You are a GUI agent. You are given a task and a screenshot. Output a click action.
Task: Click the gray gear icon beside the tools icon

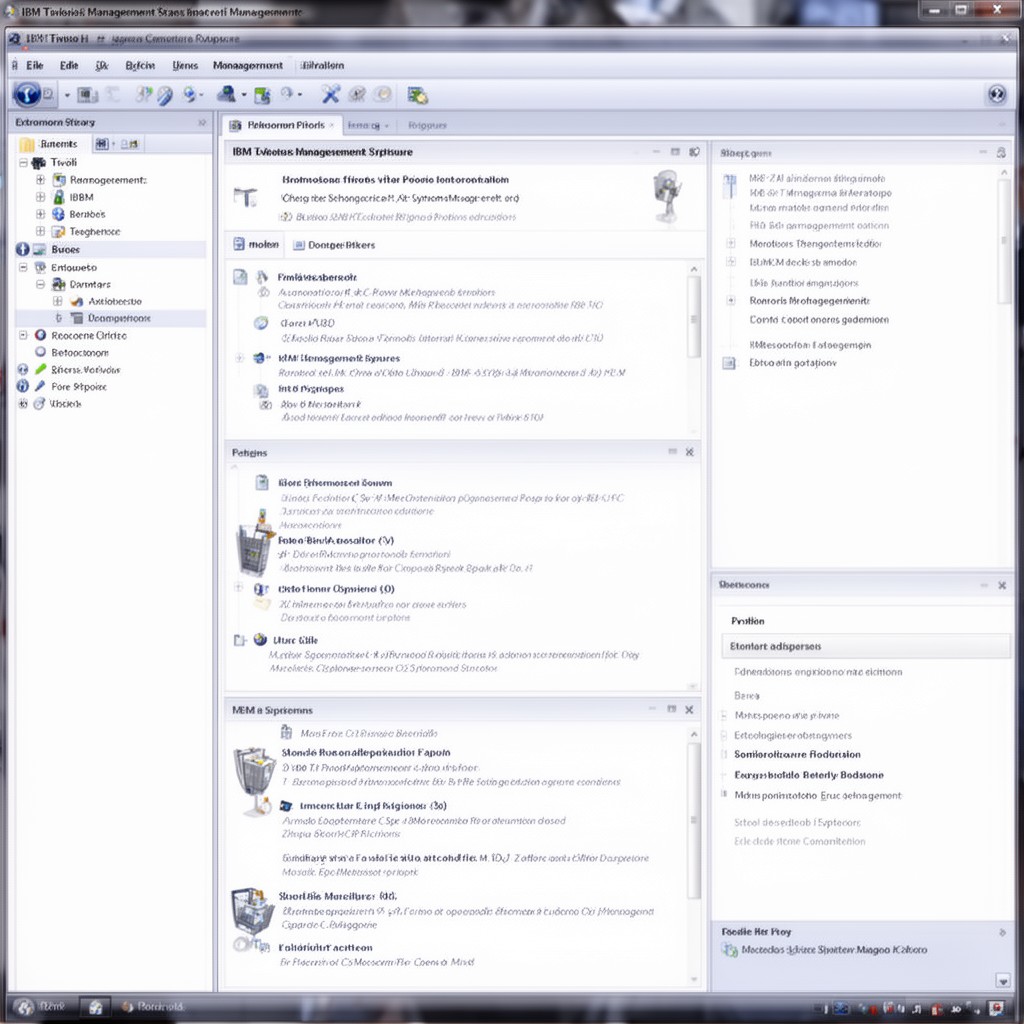[x=357, y=95]
